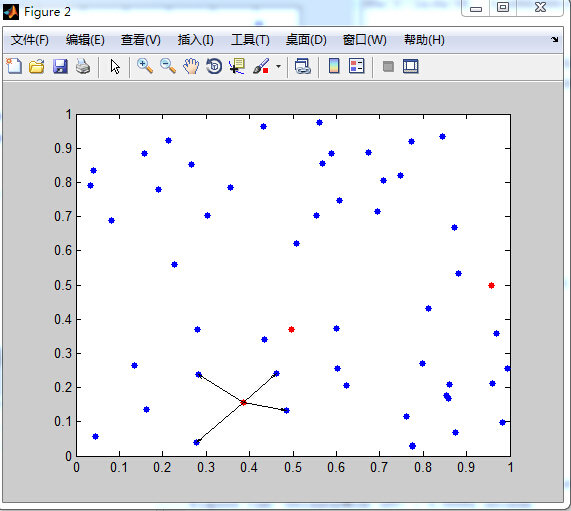
Task: Activate the Zoom In magnifier tool
Action: [145, 67]
